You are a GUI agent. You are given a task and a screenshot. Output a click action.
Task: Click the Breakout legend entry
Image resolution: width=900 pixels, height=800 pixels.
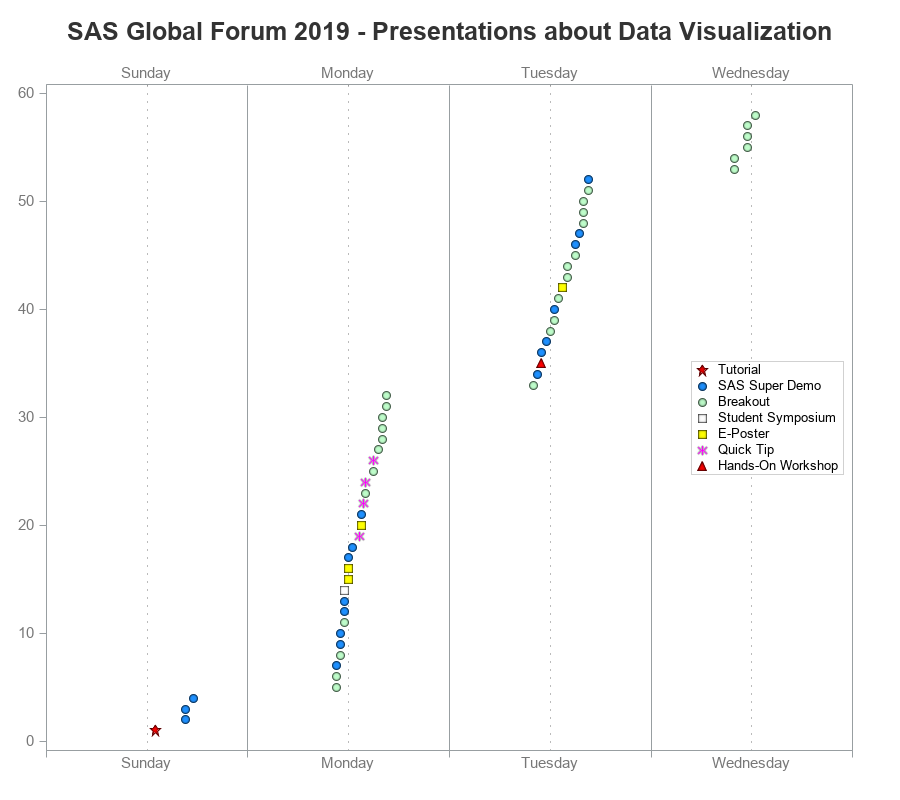[x=733, y=402]
